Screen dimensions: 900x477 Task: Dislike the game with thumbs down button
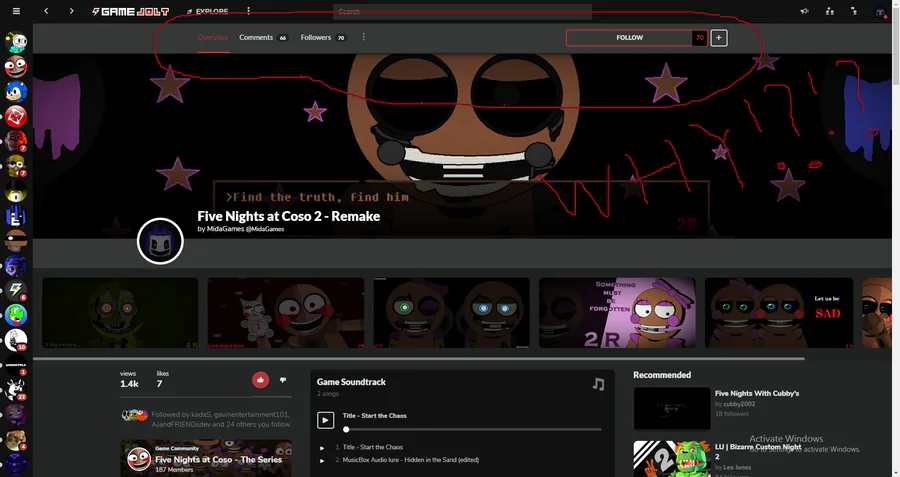(x=283, y=380)
